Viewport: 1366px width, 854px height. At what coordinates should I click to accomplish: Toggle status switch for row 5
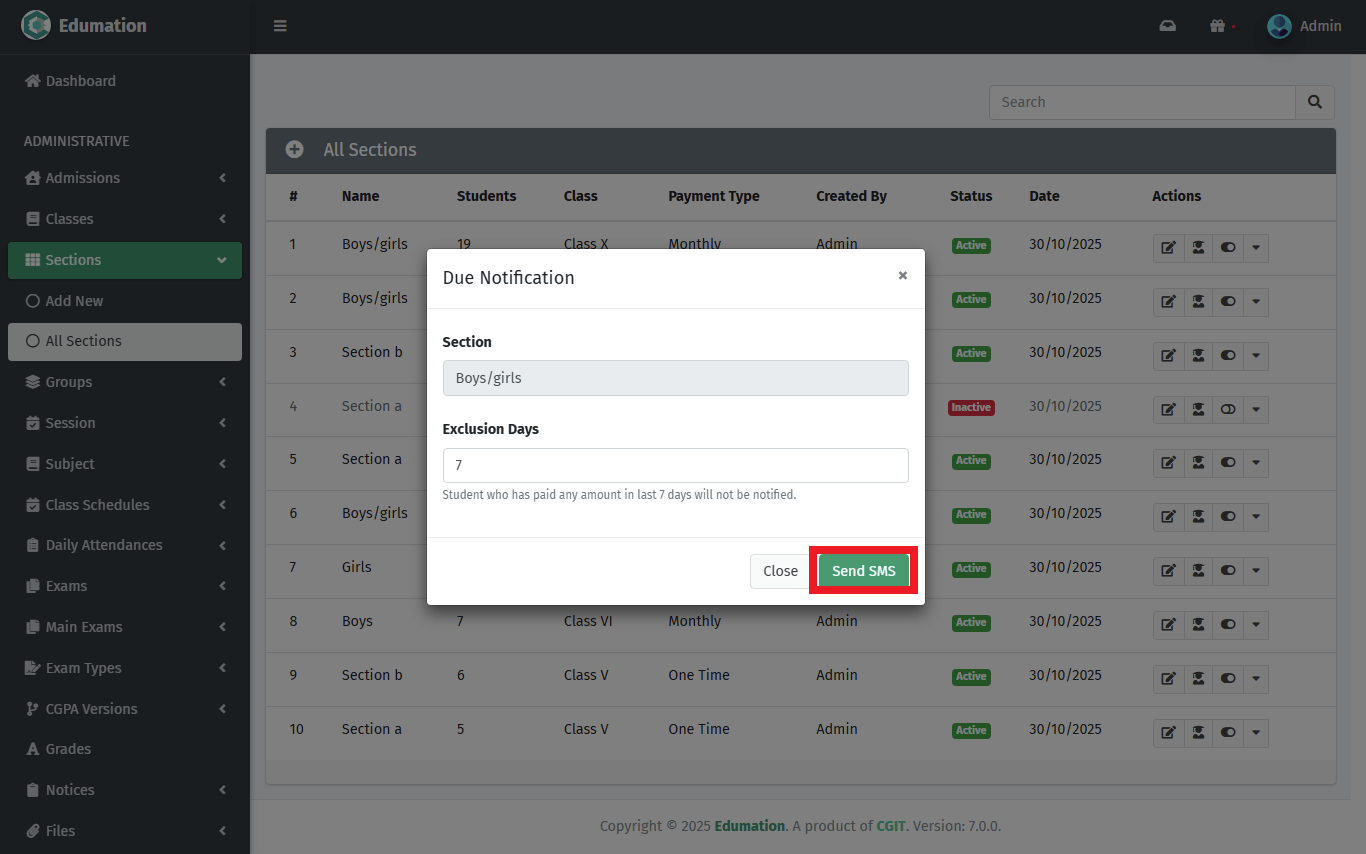(1228, 463)
